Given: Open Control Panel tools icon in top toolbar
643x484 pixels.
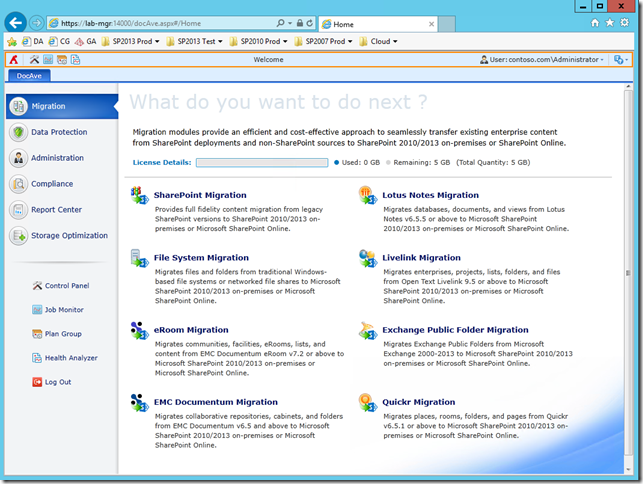Looking at the screenshot, I should tap(34, 60).
